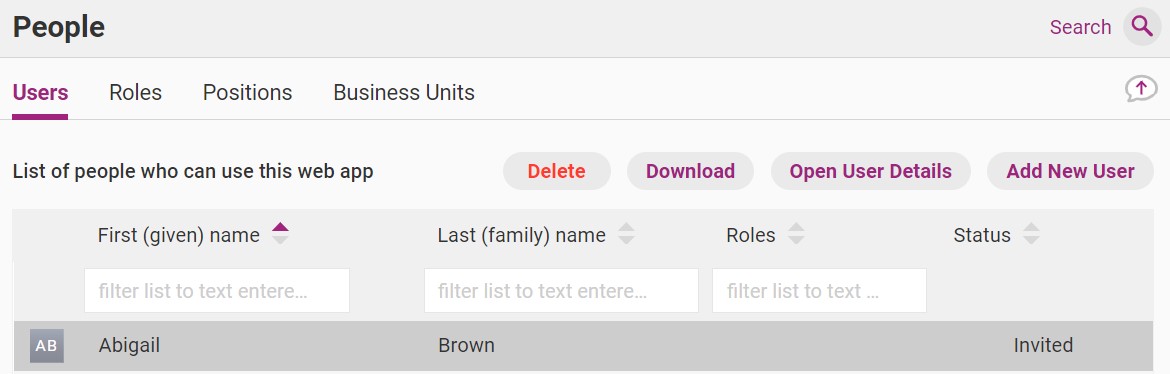
Task: Click the magnifying glass search icon
Action: pos(1142,27)
